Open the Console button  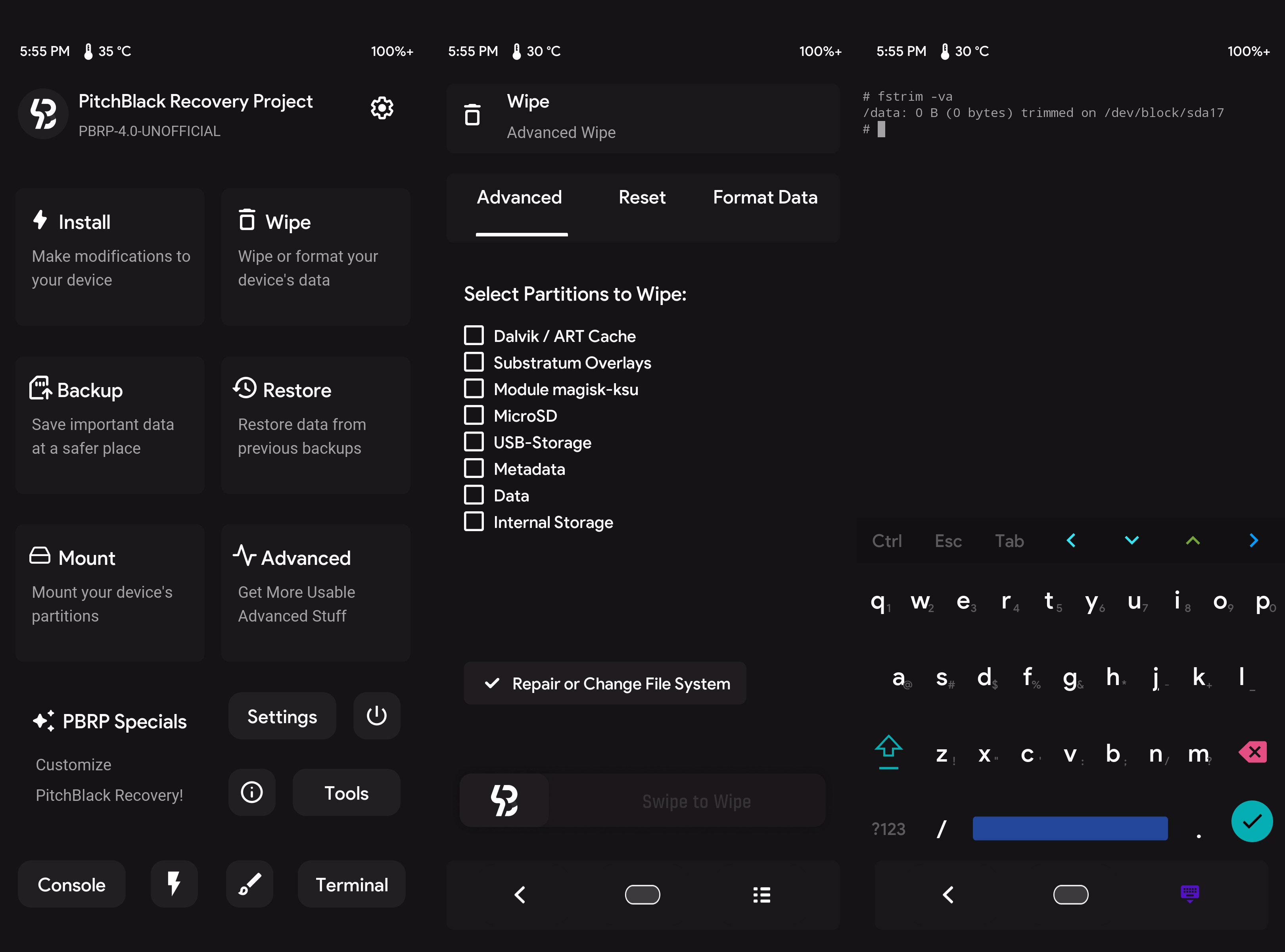(71, 884)
